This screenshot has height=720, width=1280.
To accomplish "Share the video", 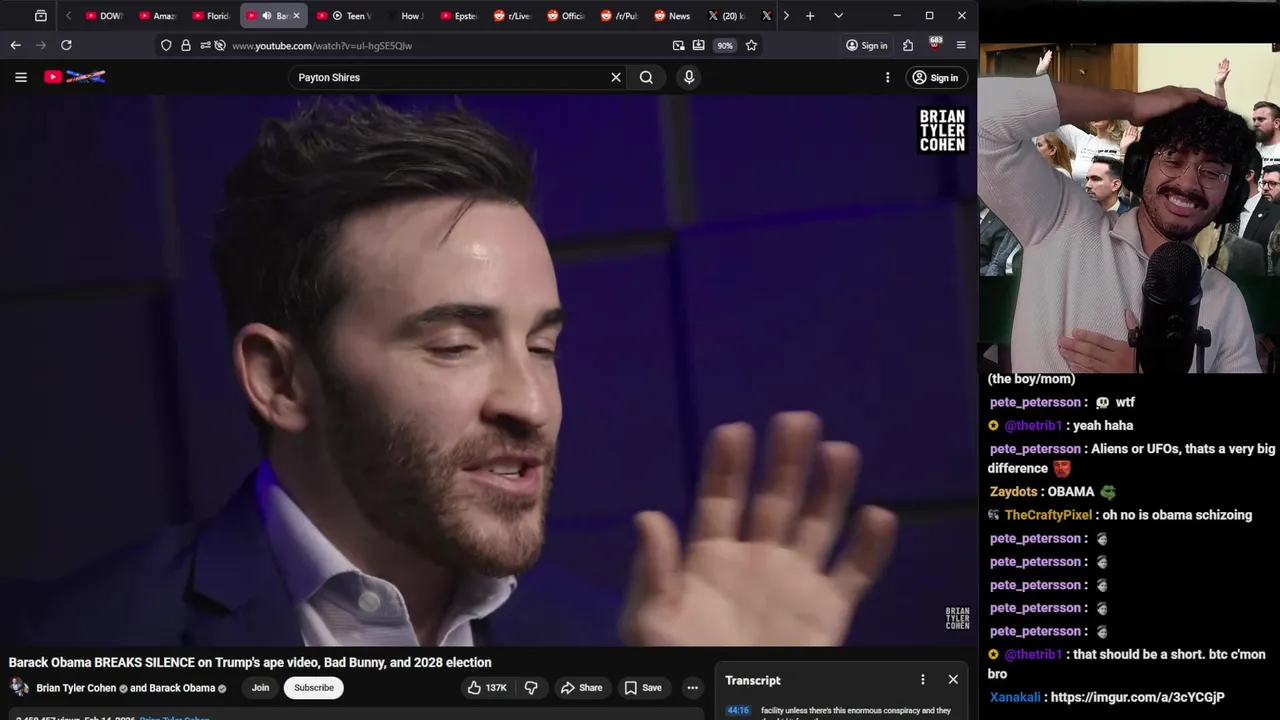I will 581,688.
